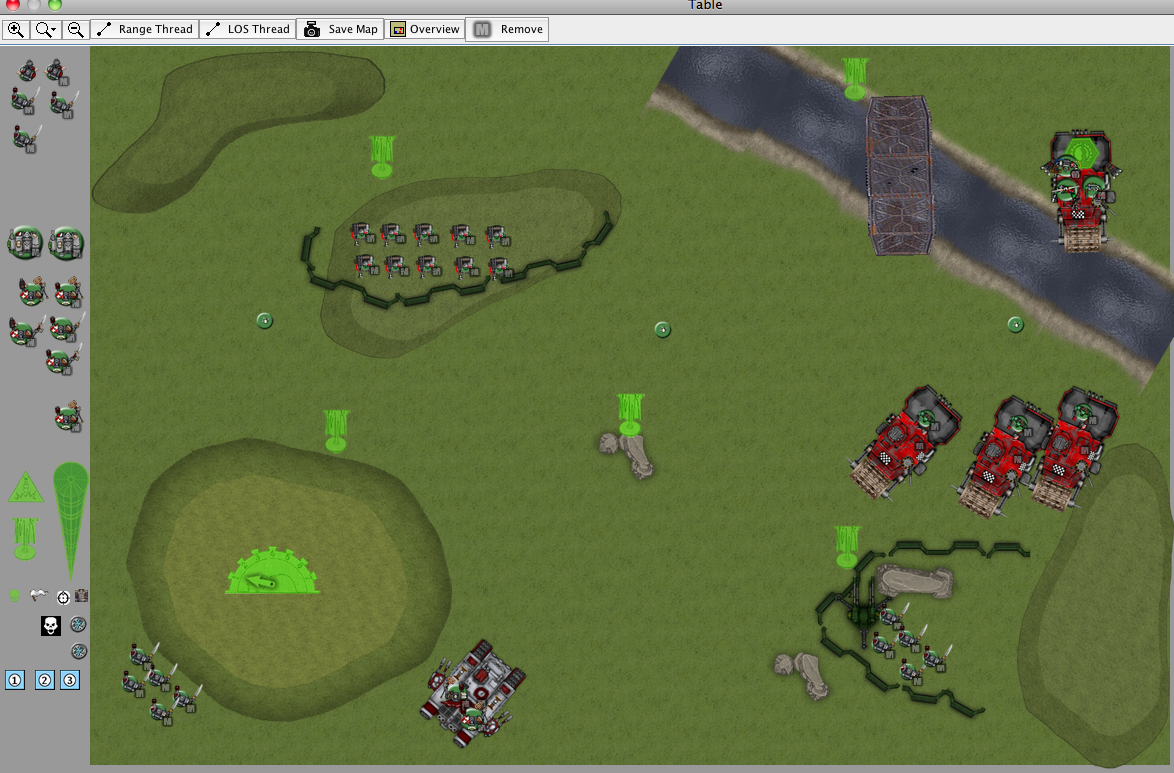Click the zoom out magnifier icon
Image resolution: width=1174 pixels, height=773 pixels.
coord(75,29)
